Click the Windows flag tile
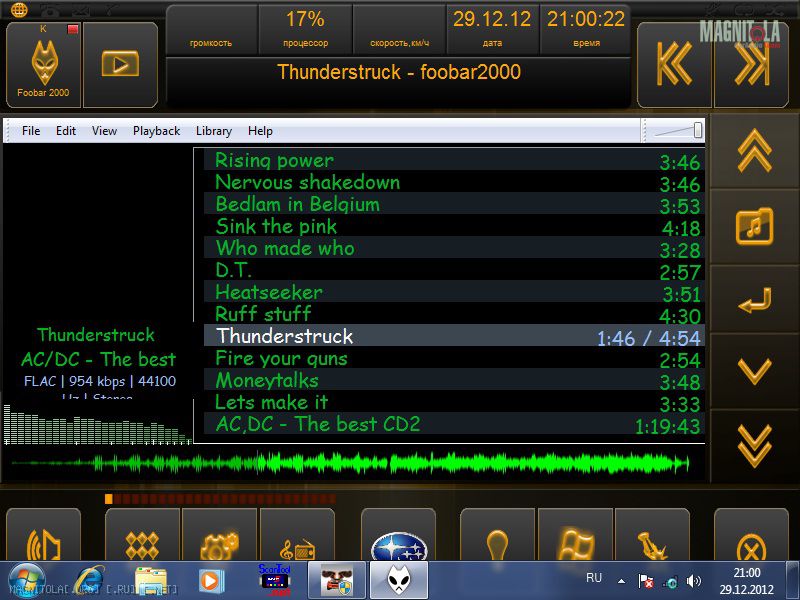Screen dimensions: 800x600 (x=575, y=535)
